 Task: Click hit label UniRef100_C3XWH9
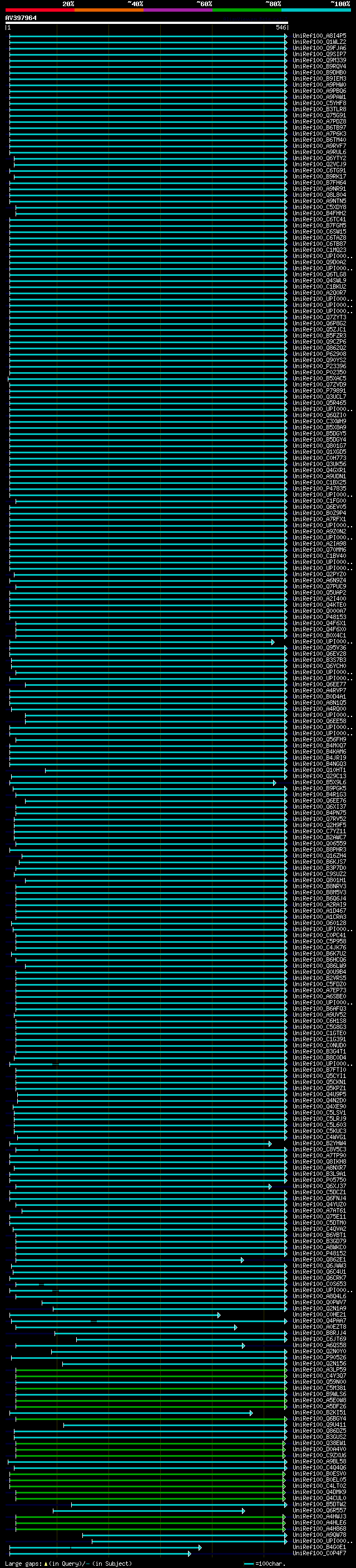(x=319, y=421)
